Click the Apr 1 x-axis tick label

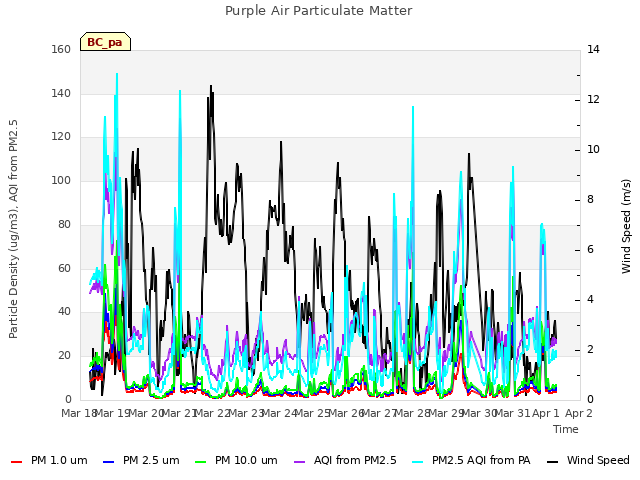546,413
